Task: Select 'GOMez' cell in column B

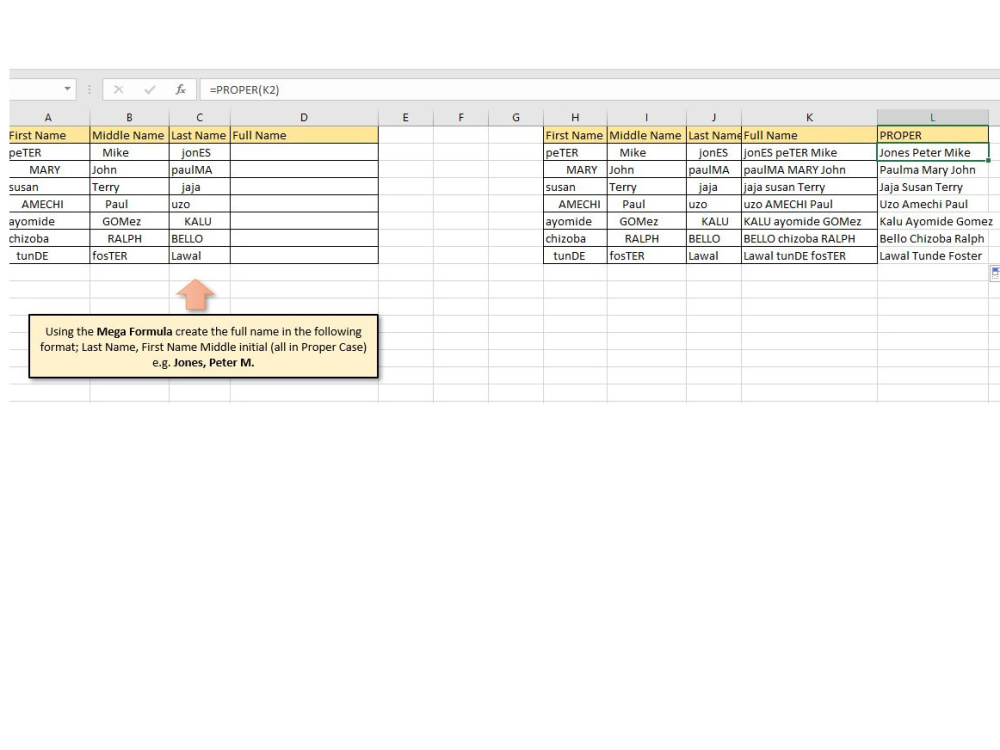Action: (x=129, y=221)
